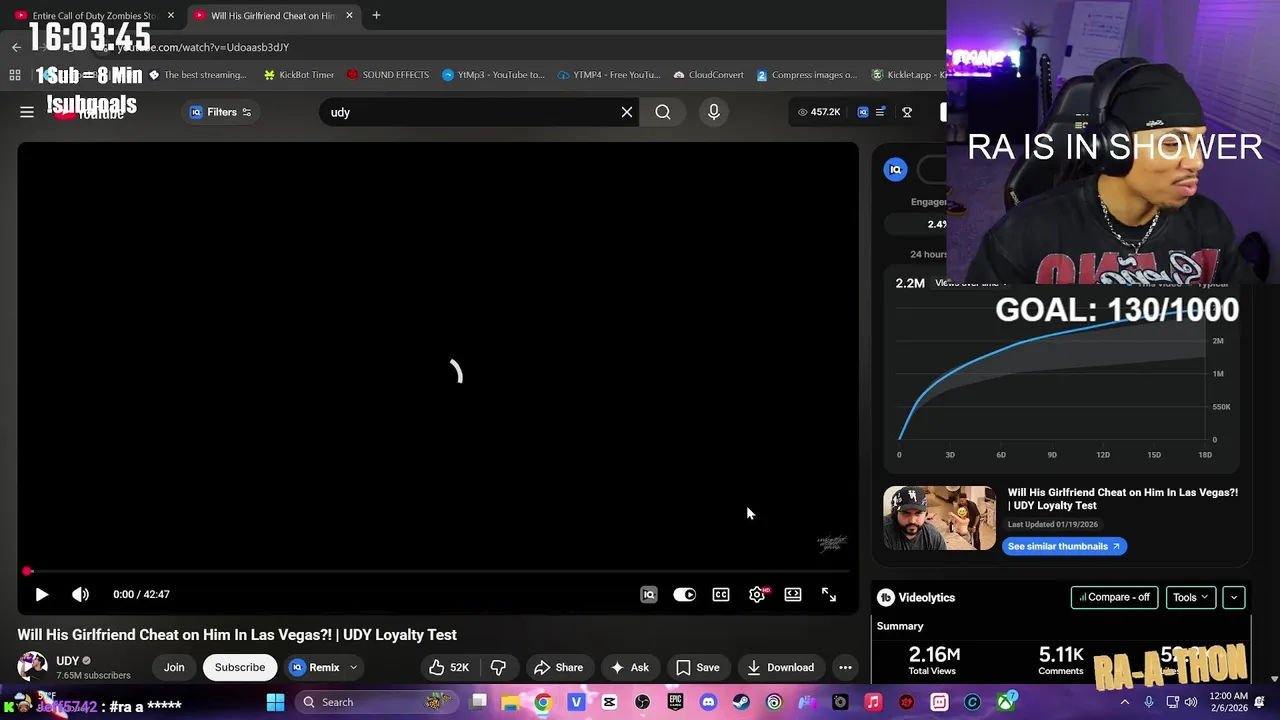Close the Will His Girlfriend Cheat tab
This screenshot has height=720, width=1280.
pos(349,15)
